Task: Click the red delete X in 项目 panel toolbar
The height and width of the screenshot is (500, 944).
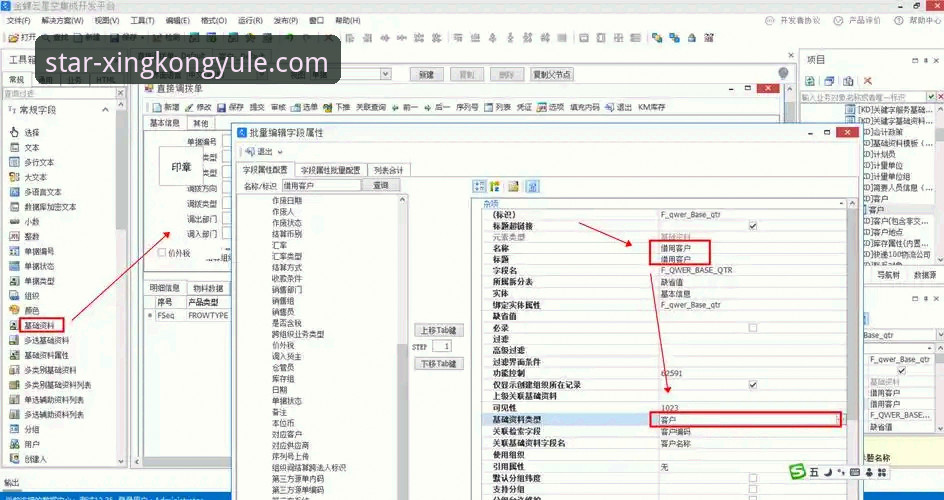Action: 868,81
